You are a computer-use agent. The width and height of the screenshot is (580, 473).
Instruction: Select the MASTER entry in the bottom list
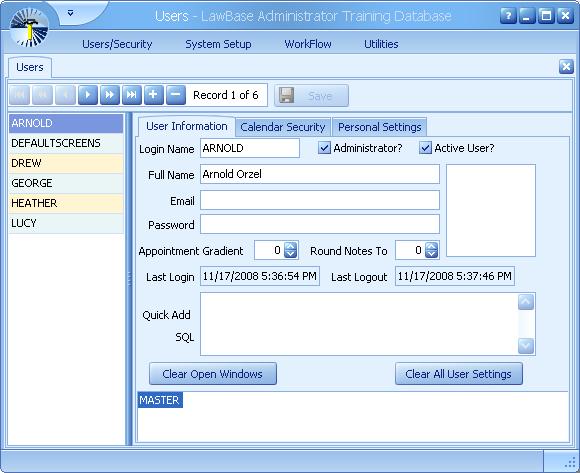tap(159, 400)
